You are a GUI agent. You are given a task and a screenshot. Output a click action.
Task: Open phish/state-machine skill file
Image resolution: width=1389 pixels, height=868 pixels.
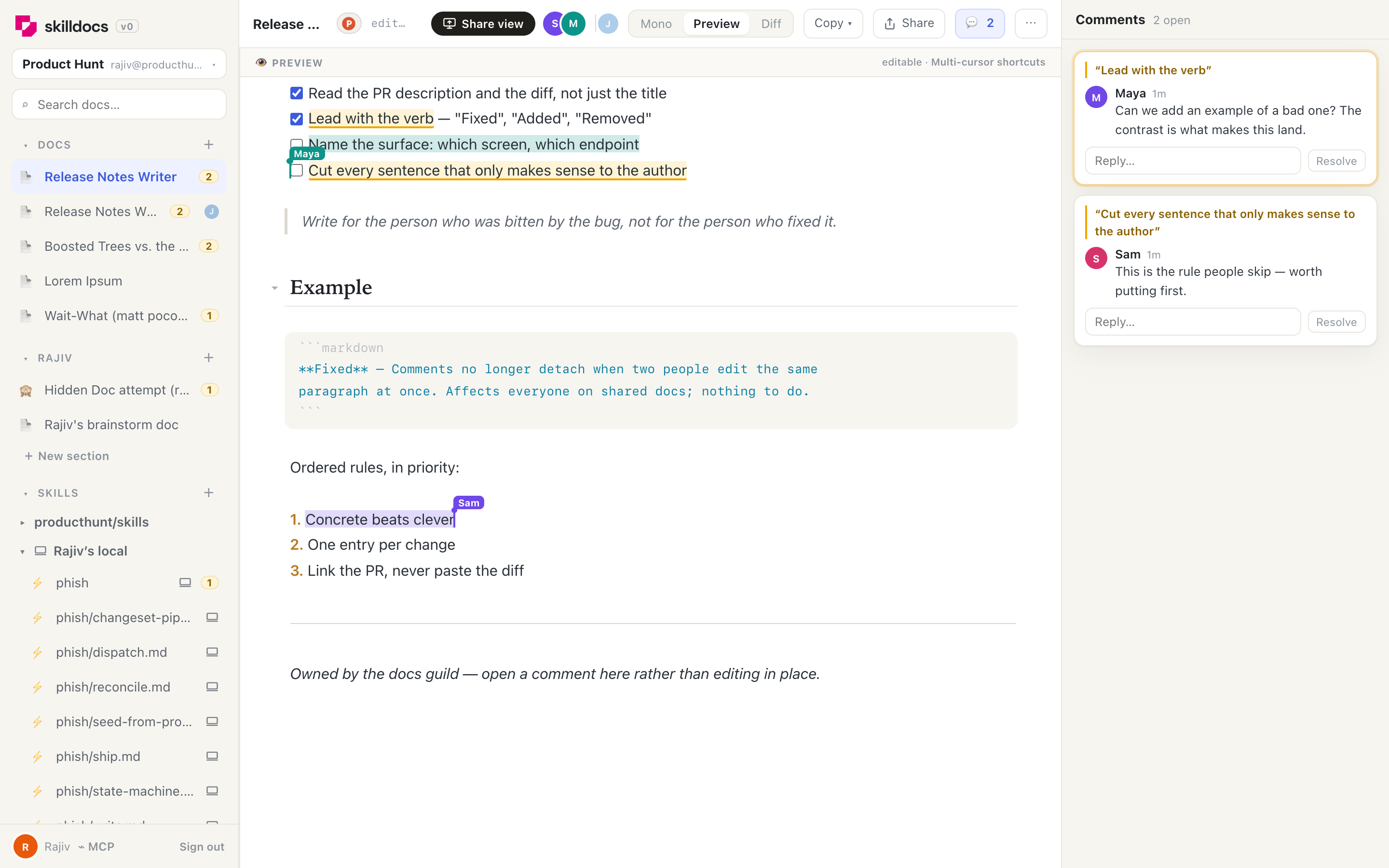point(120,791)
